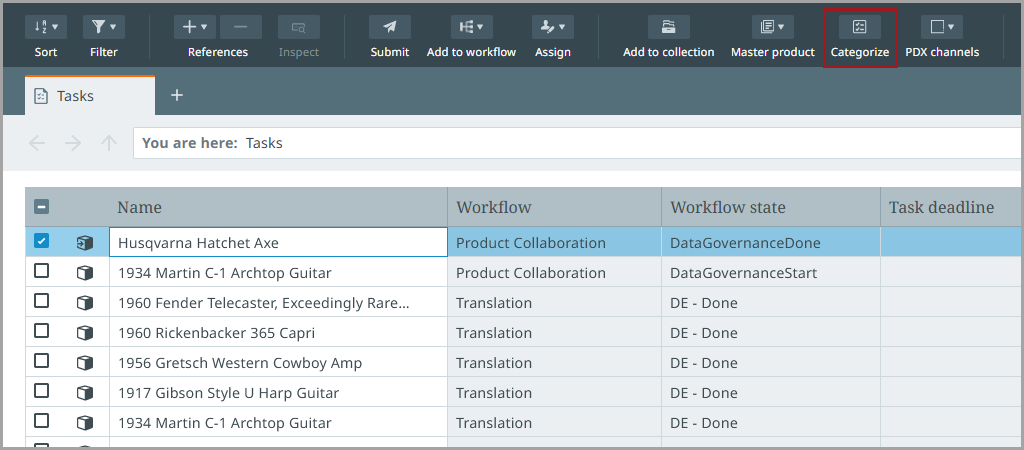
Task: Click the up arrow navigation icon
Action: click(109, 143)
